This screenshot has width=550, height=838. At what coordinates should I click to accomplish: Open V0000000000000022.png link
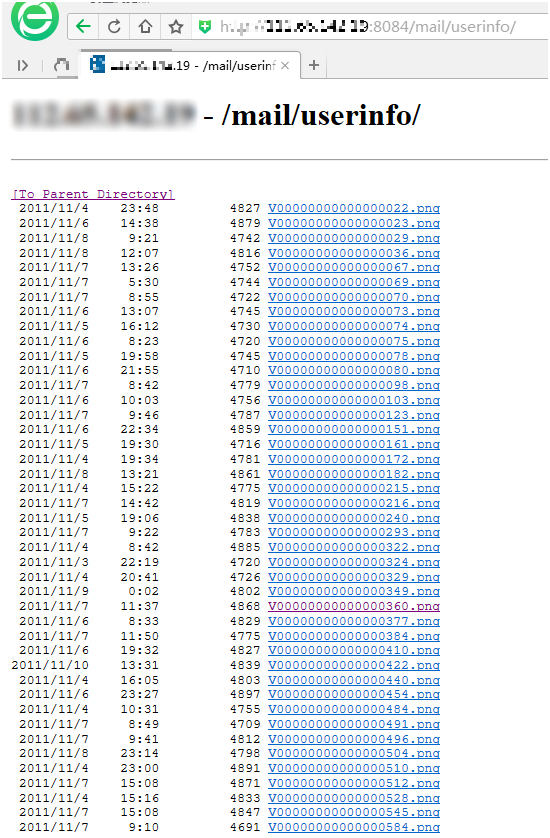(354, 208)
